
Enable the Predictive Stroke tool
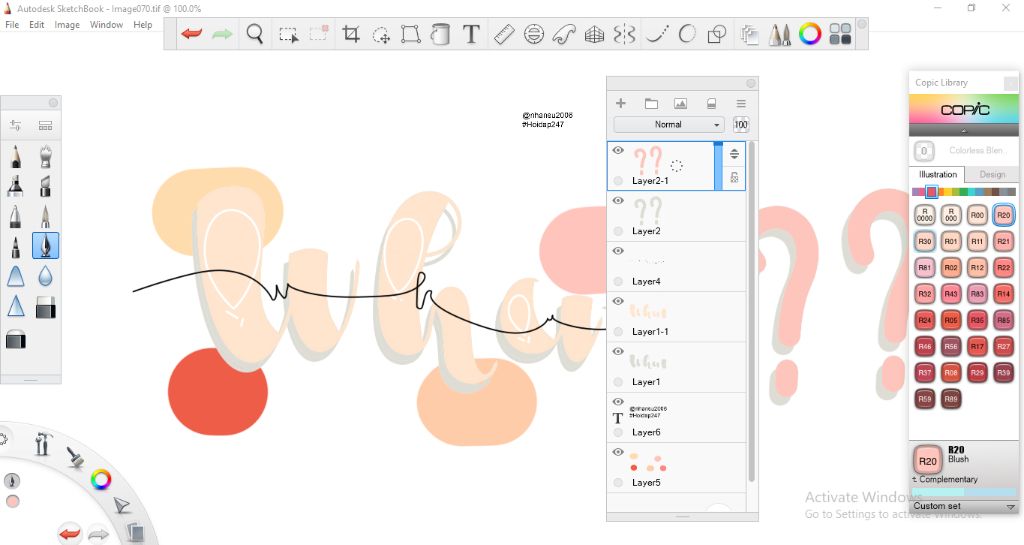pos(687,34)
